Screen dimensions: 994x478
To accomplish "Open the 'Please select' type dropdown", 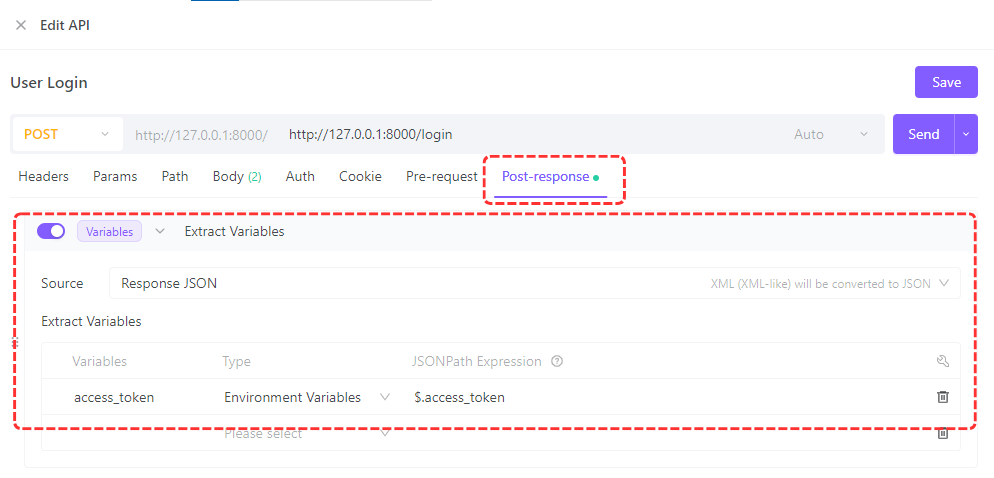I will click(307, 434).
